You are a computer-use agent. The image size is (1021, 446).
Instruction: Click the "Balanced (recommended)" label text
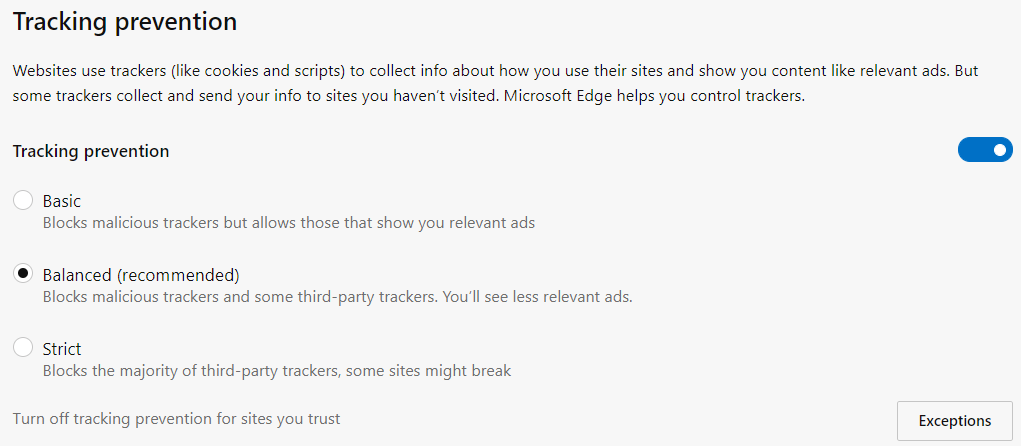(141, 275)
